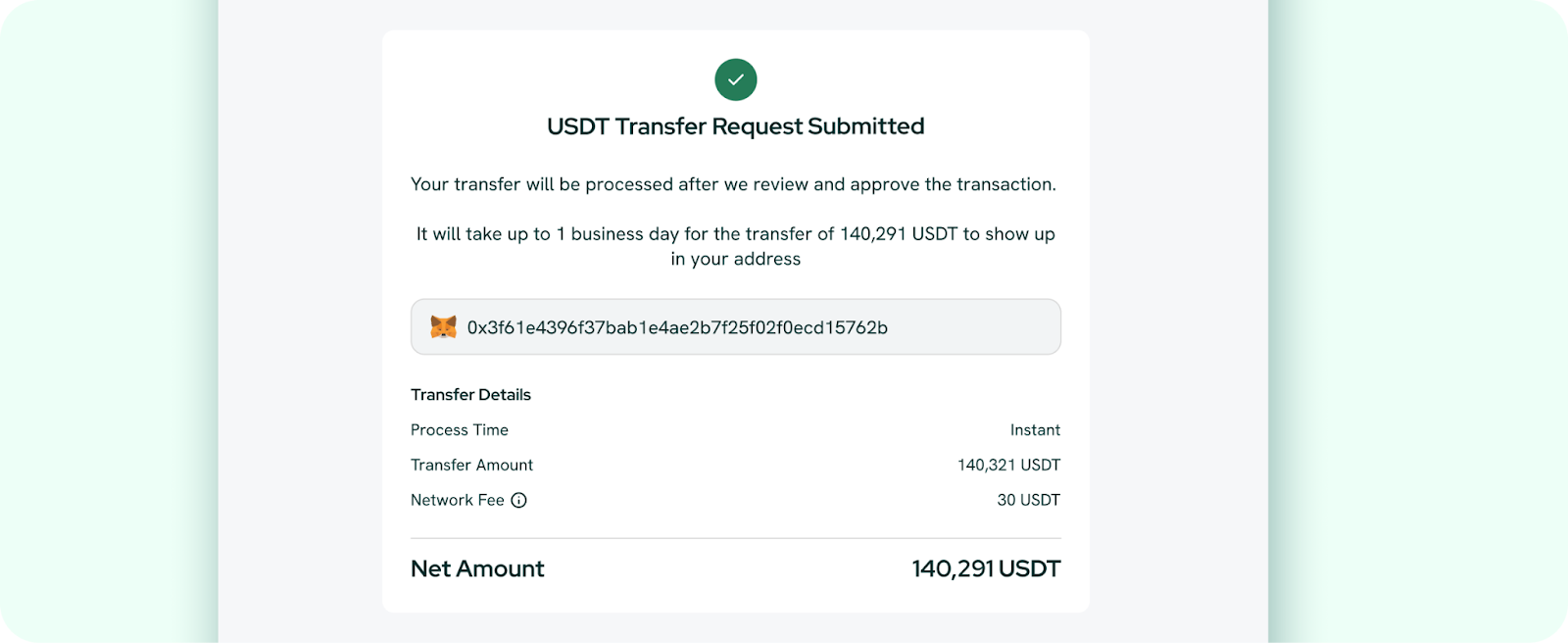The height and width of the screenshot is (643, 1568).
Task: Click the MetaMask fox icon
Action: pos(444,326)
